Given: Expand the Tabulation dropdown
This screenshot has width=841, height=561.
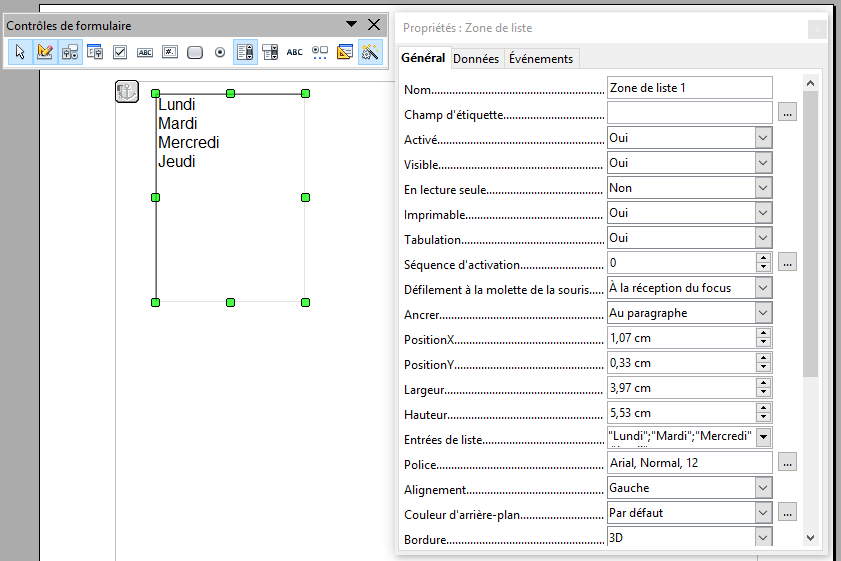Looking at the screenshot, I should [x=763, y=238].
